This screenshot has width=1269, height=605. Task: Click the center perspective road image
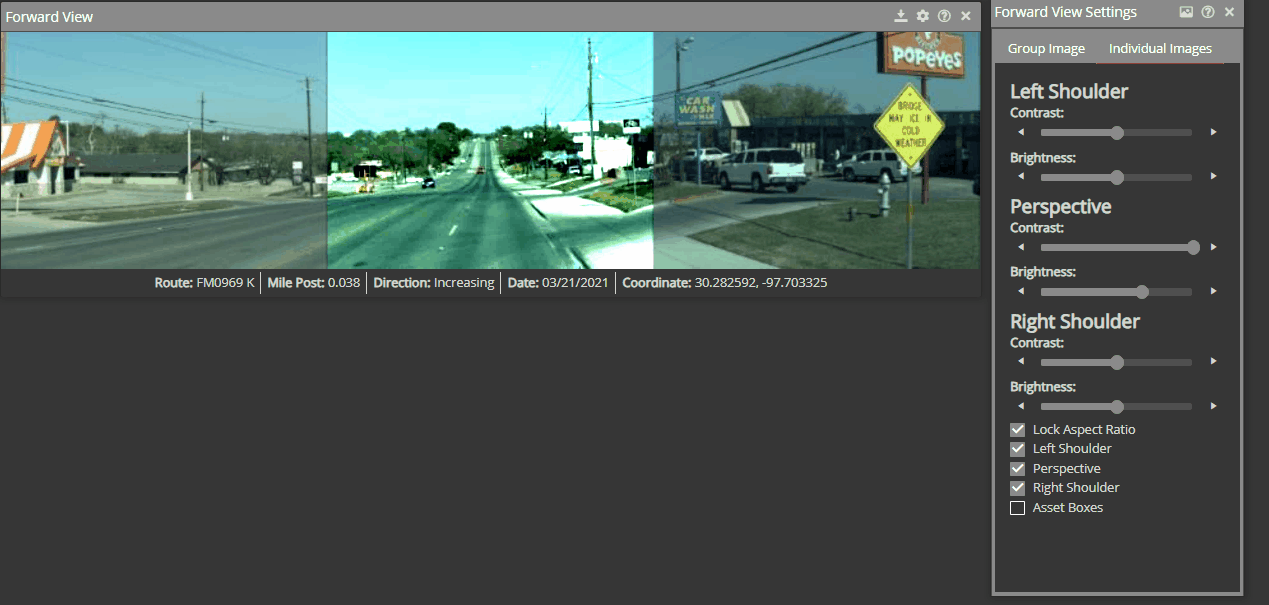tap(490, 150)
